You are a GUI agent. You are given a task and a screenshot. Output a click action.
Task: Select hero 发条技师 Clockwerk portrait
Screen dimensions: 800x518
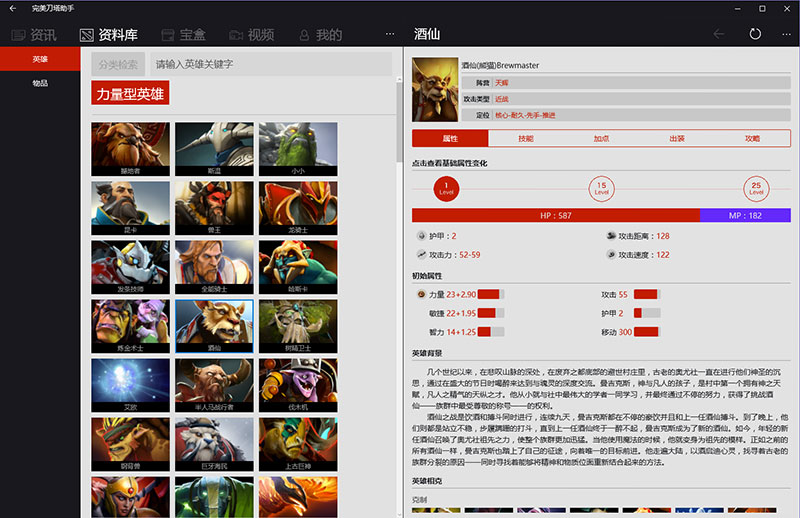[x=131, y=267]
